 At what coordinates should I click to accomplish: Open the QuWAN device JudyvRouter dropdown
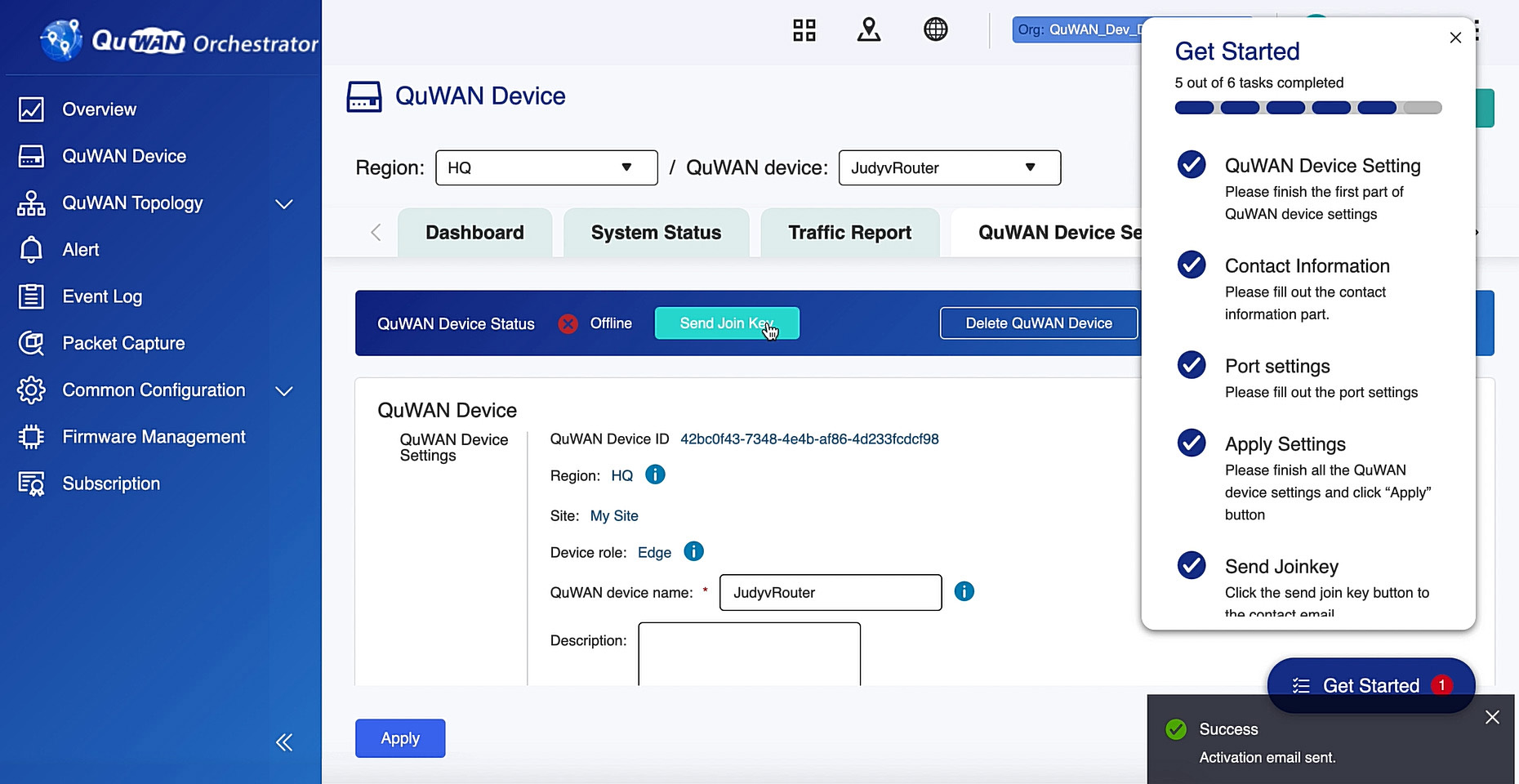point(949,167)
